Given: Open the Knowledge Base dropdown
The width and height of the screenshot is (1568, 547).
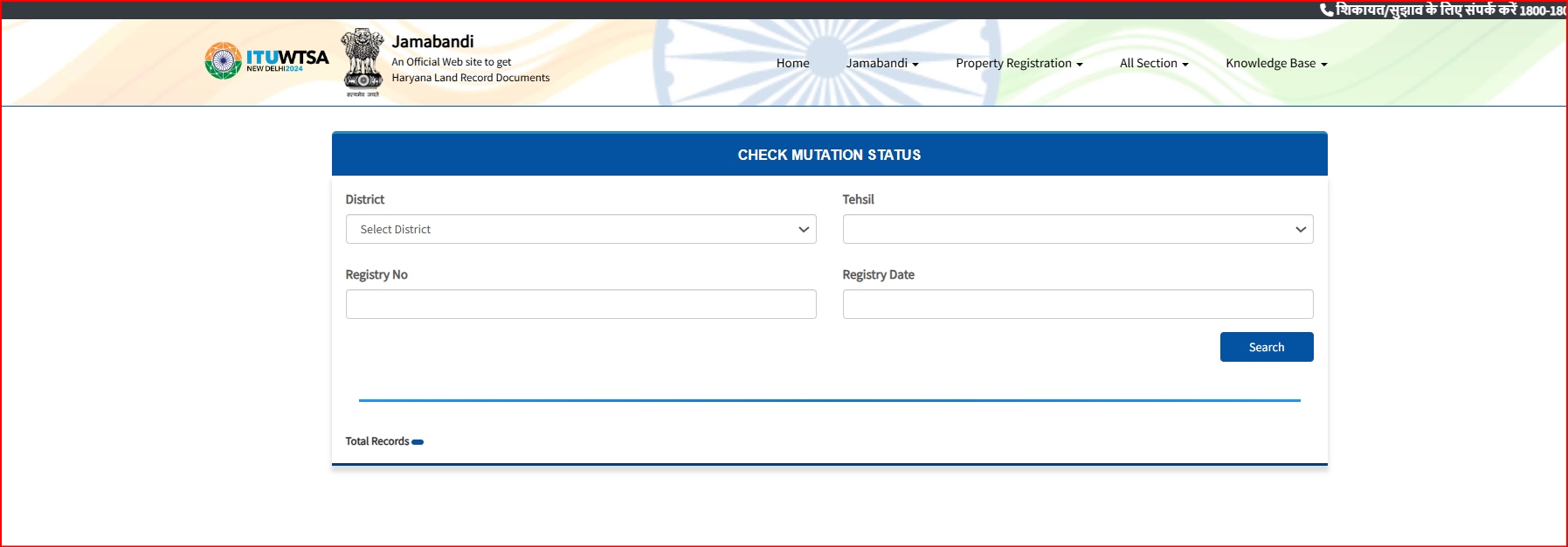Looking at the screenshot, I should tap(1275, 63).
